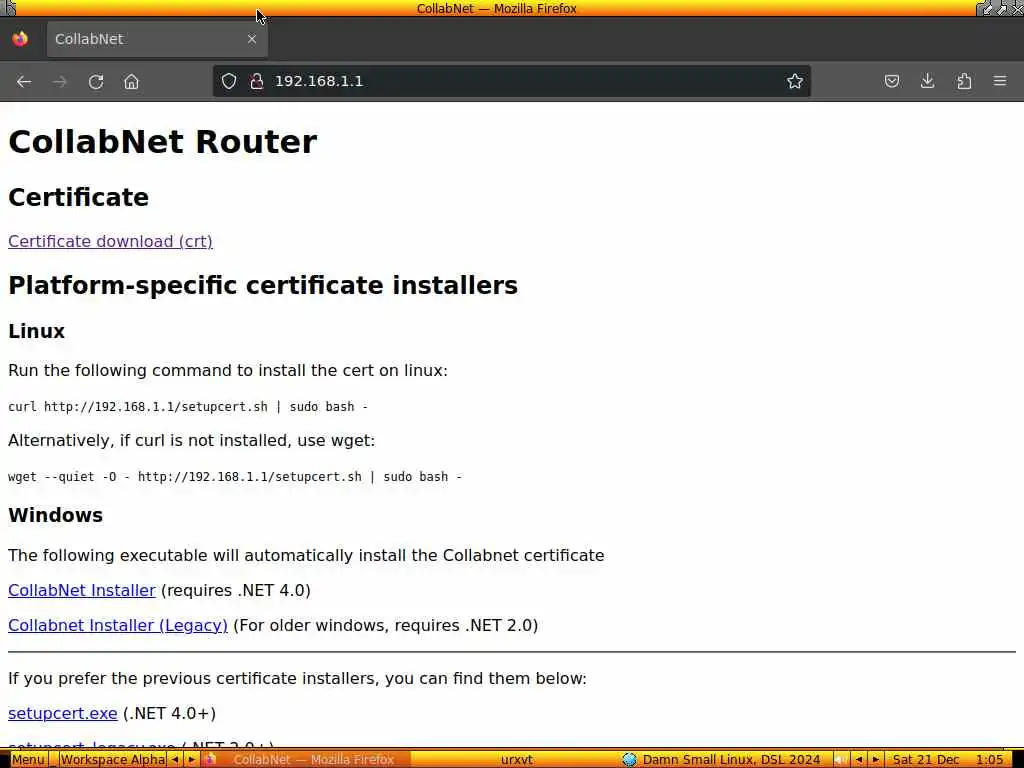Click the Linux section heading
Screen dimensions: 1024x768
coord(37,331)
